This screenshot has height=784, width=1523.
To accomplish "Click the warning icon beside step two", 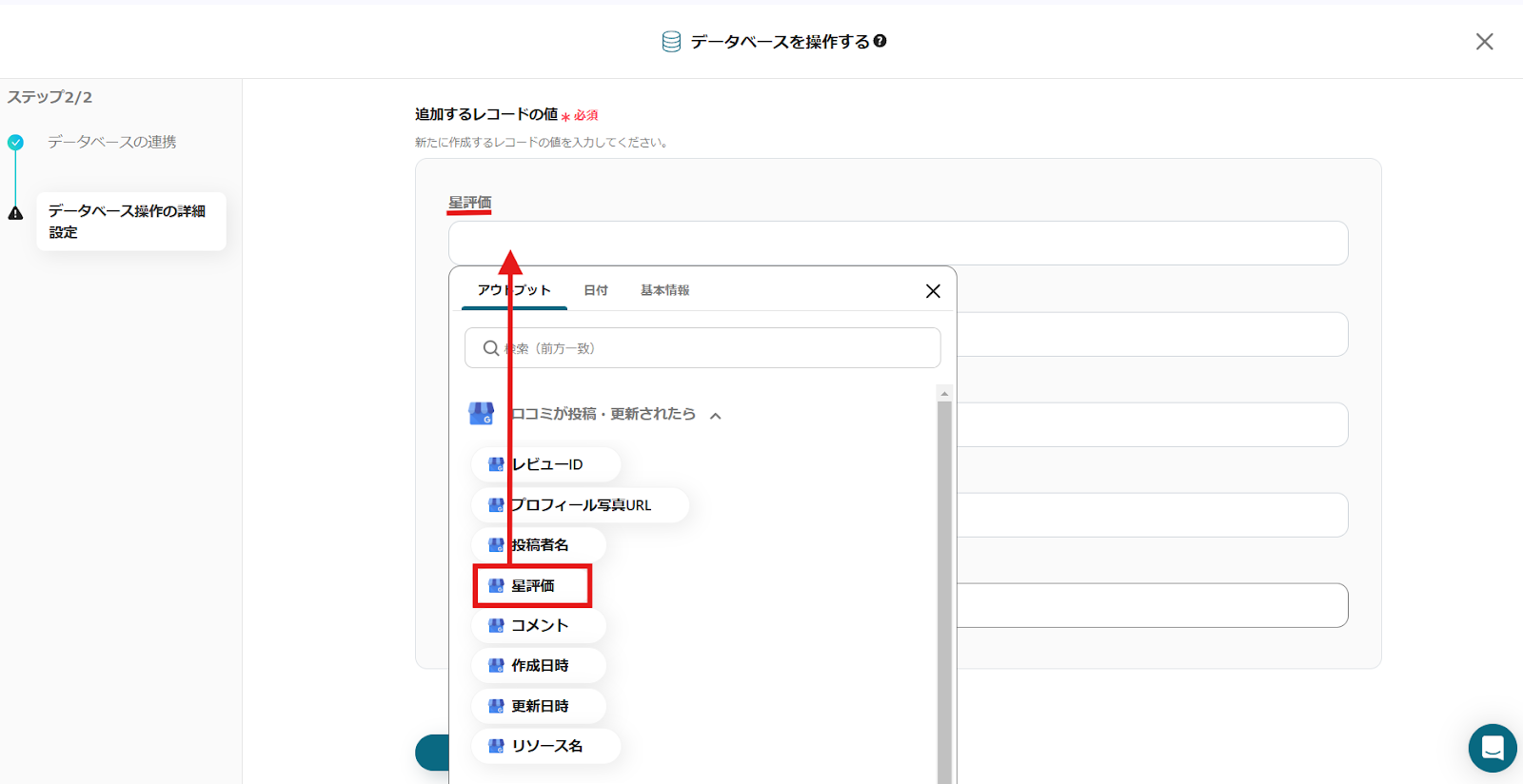I will point(15,213).
